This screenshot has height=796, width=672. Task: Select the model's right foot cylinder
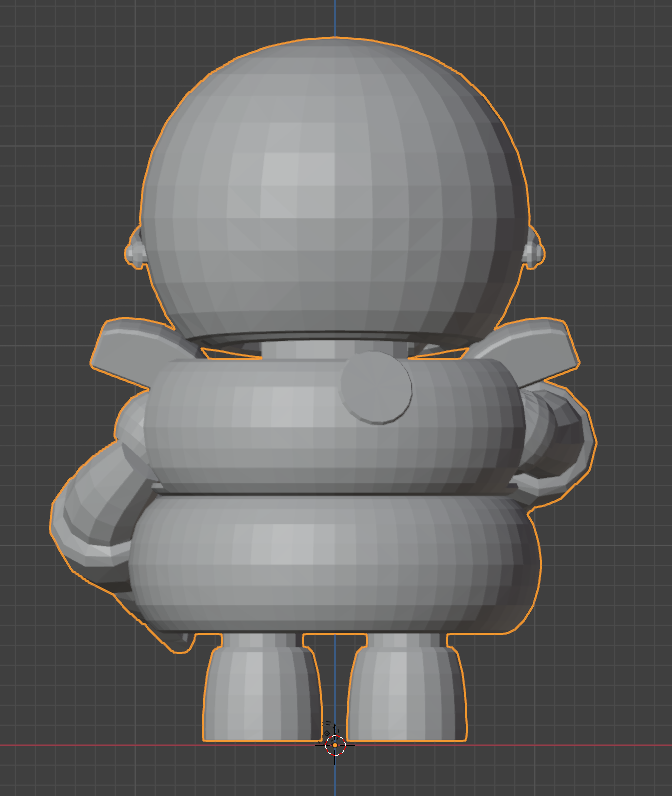[x=406, y=693]
